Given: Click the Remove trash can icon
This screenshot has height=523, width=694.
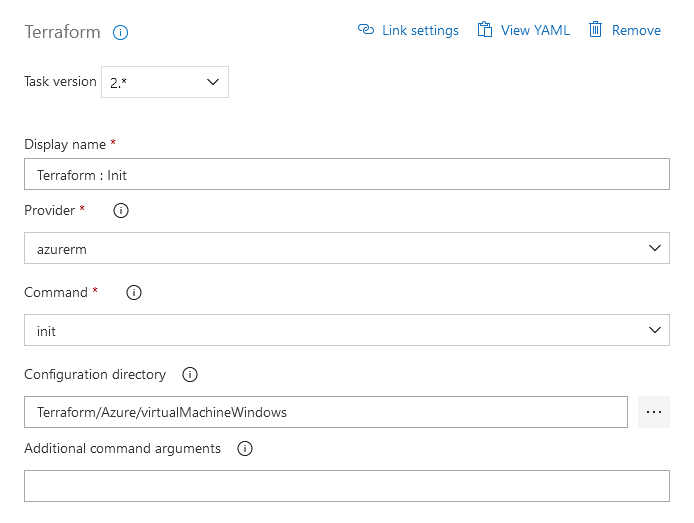Looking at the screenshot, I should pos(595,30).
